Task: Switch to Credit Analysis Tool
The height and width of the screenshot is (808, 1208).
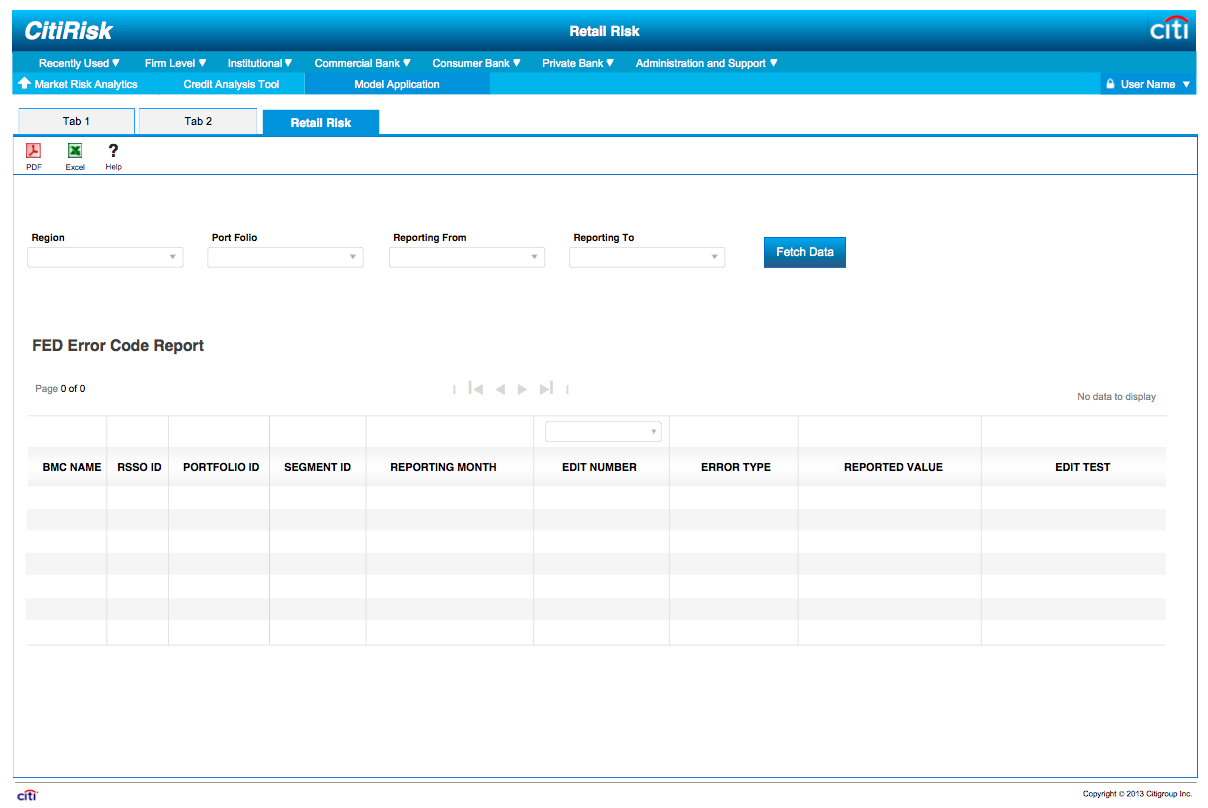Action: 231,84
